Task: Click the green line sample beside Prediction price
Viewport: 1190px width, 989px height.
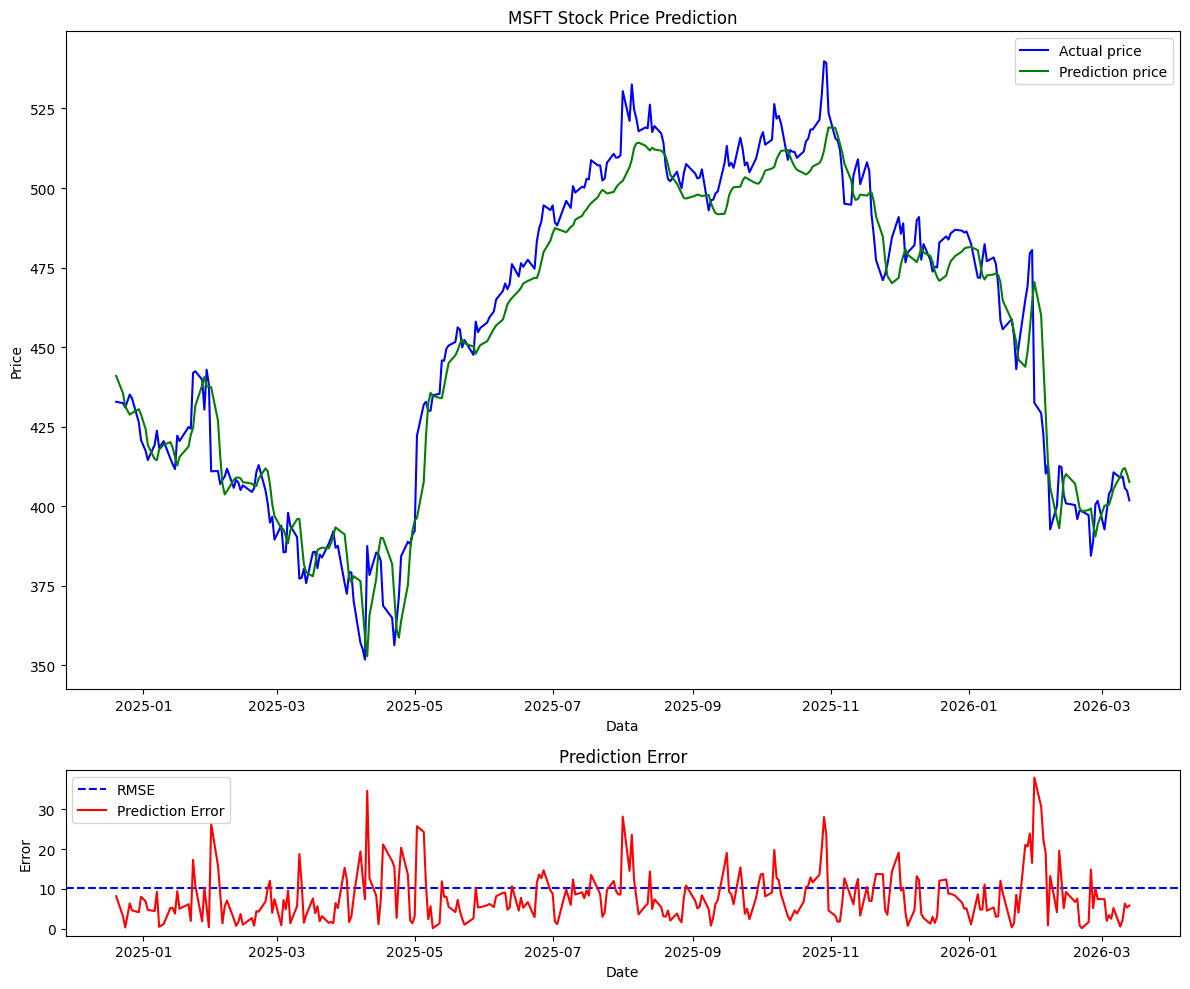Action: [x=1034, y=72]
